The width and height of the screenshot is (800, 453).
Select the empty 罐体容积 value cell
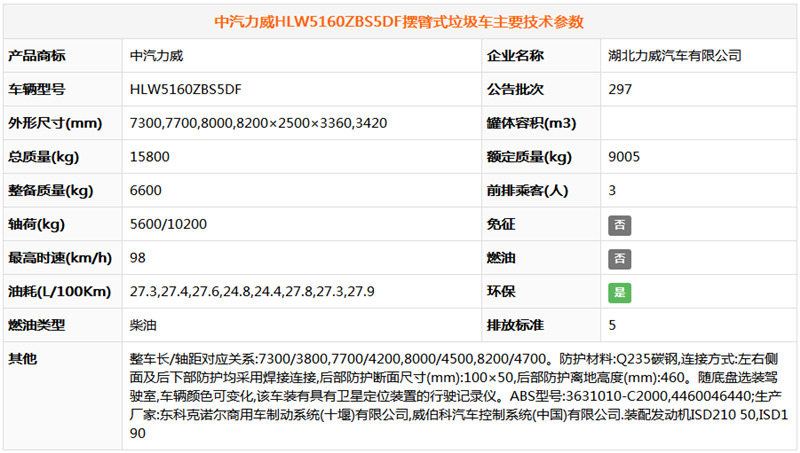coord(697,123)
